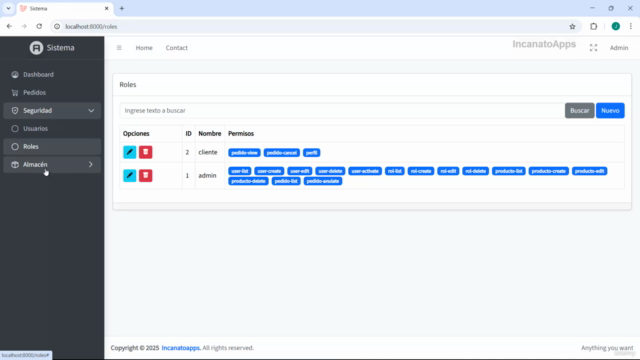Click the pedido-anulate permission badge
640x360 pixels.
pyautogui.click(x=323, y=181)
